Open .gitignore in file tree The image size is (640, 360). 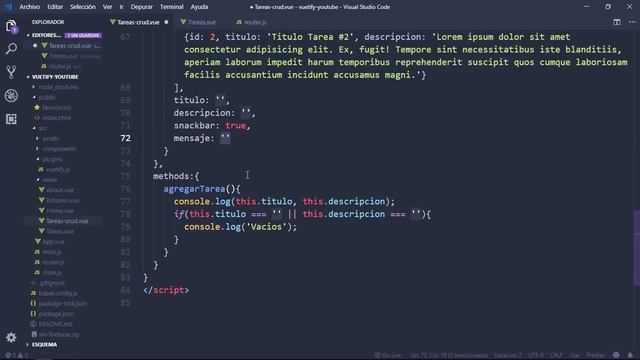[52, 283]
